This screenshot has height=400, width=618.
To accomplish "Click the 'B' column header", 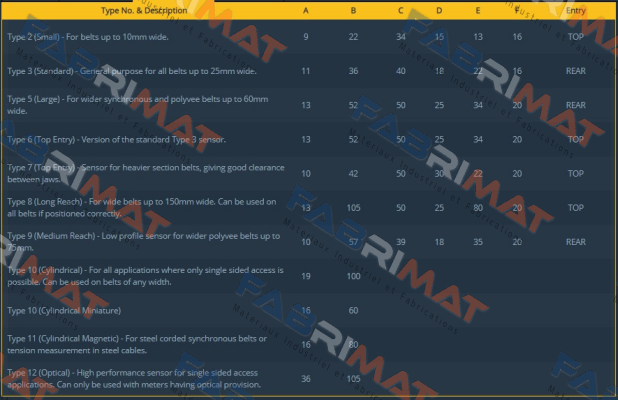I will click(x=354, y=11).
